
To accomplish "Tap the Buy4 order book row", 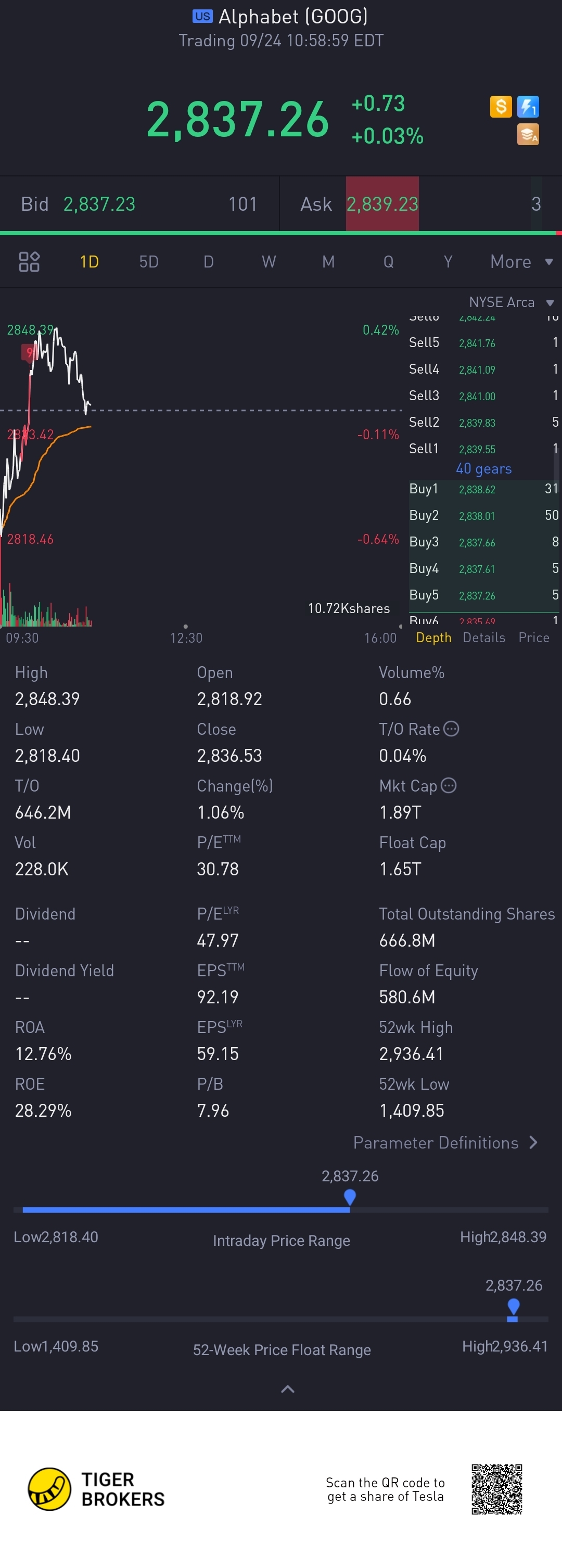I will coord(484,568).
